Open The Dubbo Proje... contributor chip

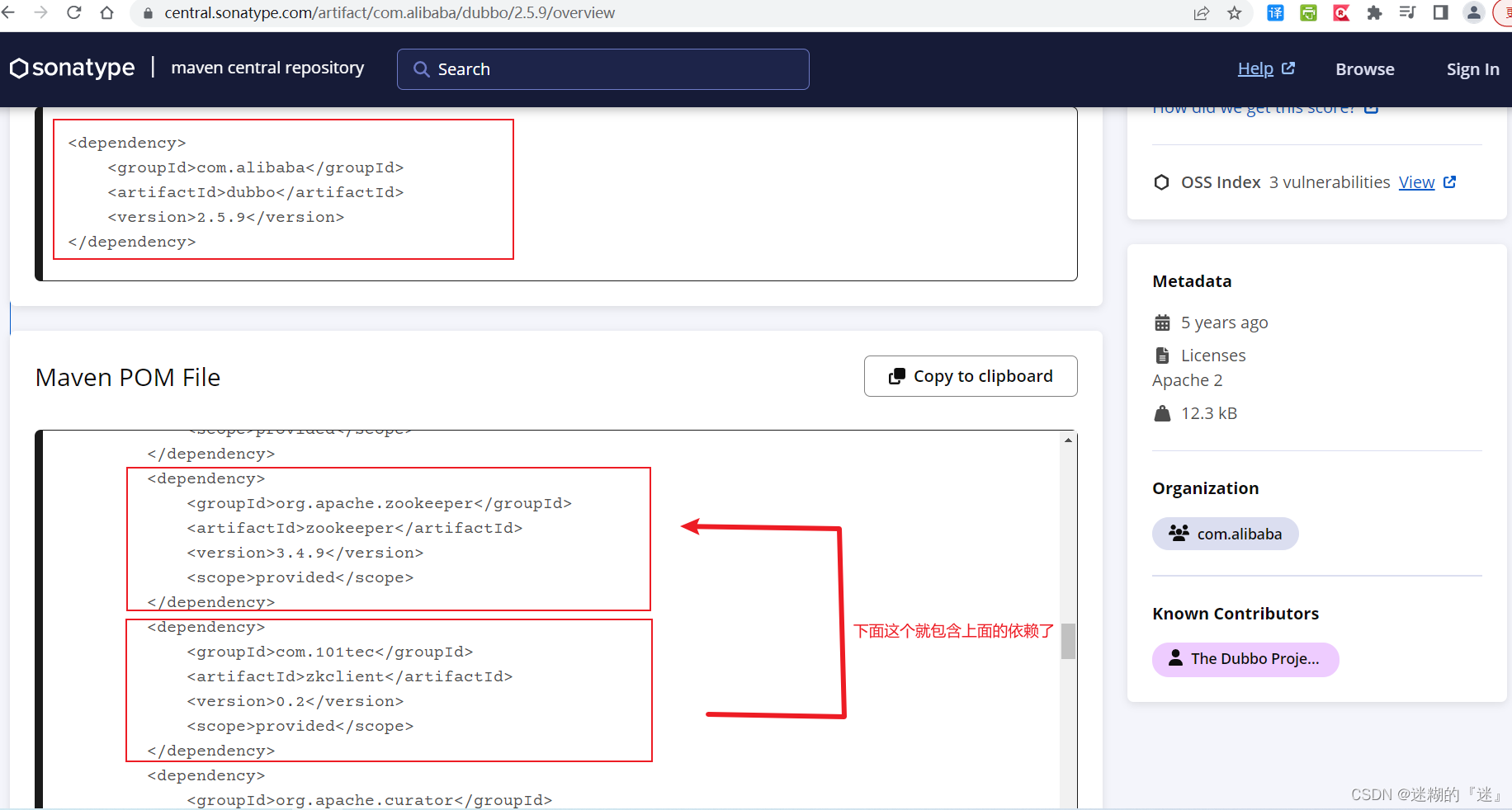click(x=1245, y=659)
